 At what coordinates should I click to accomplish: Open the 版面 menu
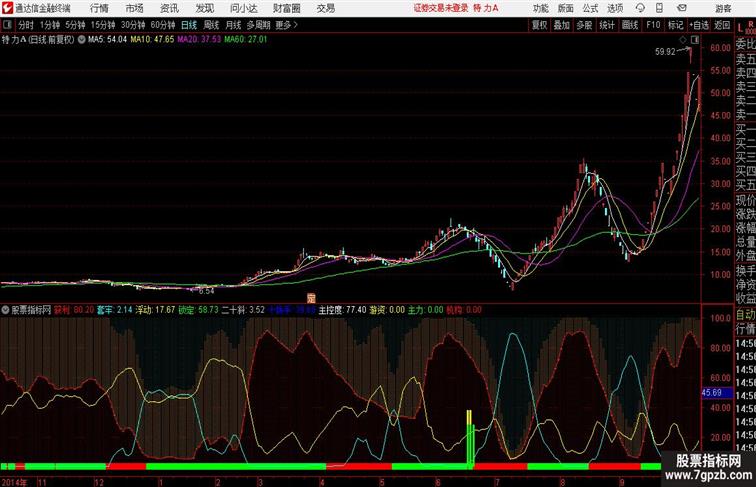pyautogui.click(x=566, y=8)
